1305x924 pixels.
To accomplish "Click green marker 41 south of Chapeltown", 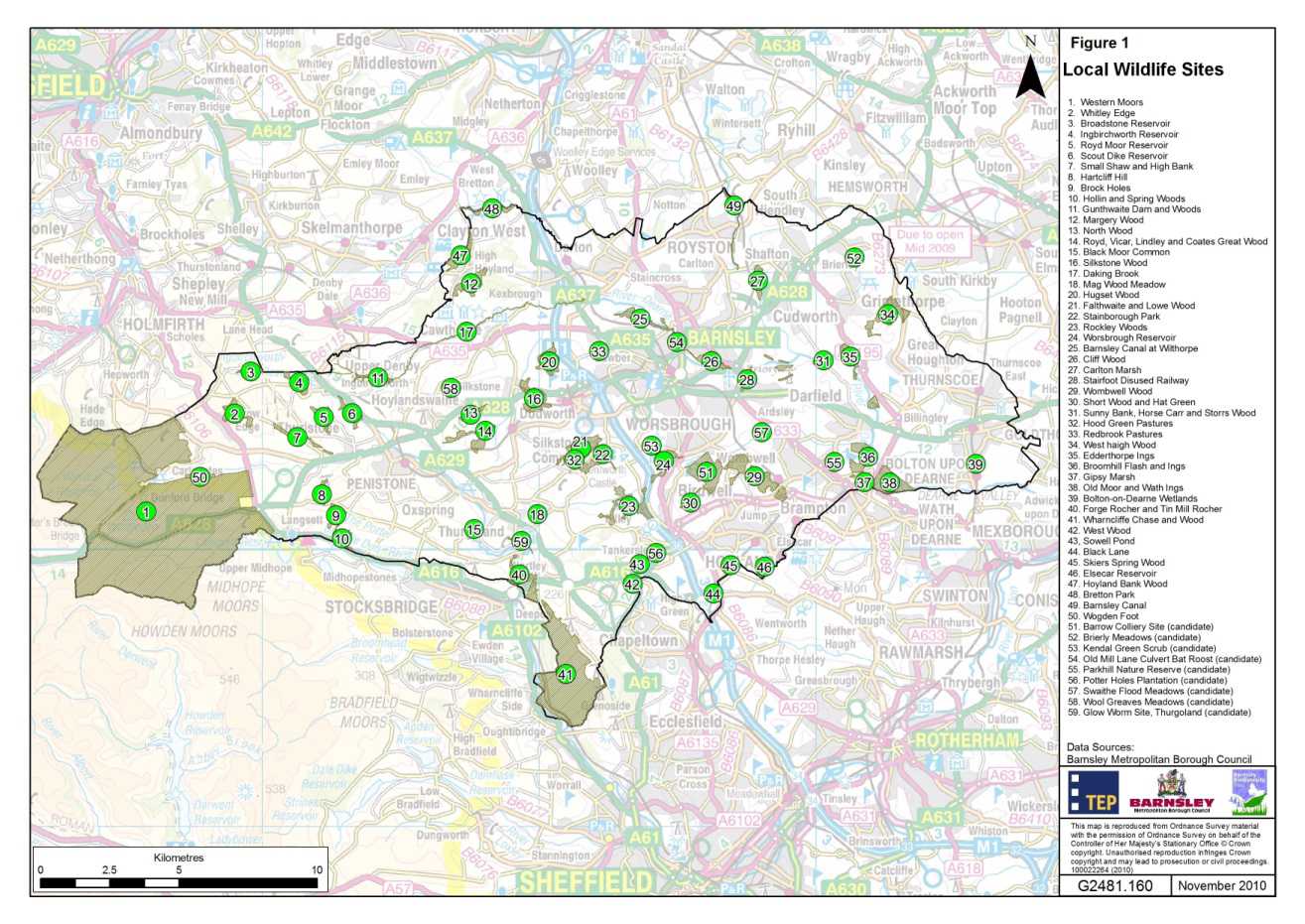I will tap(565, 673).
